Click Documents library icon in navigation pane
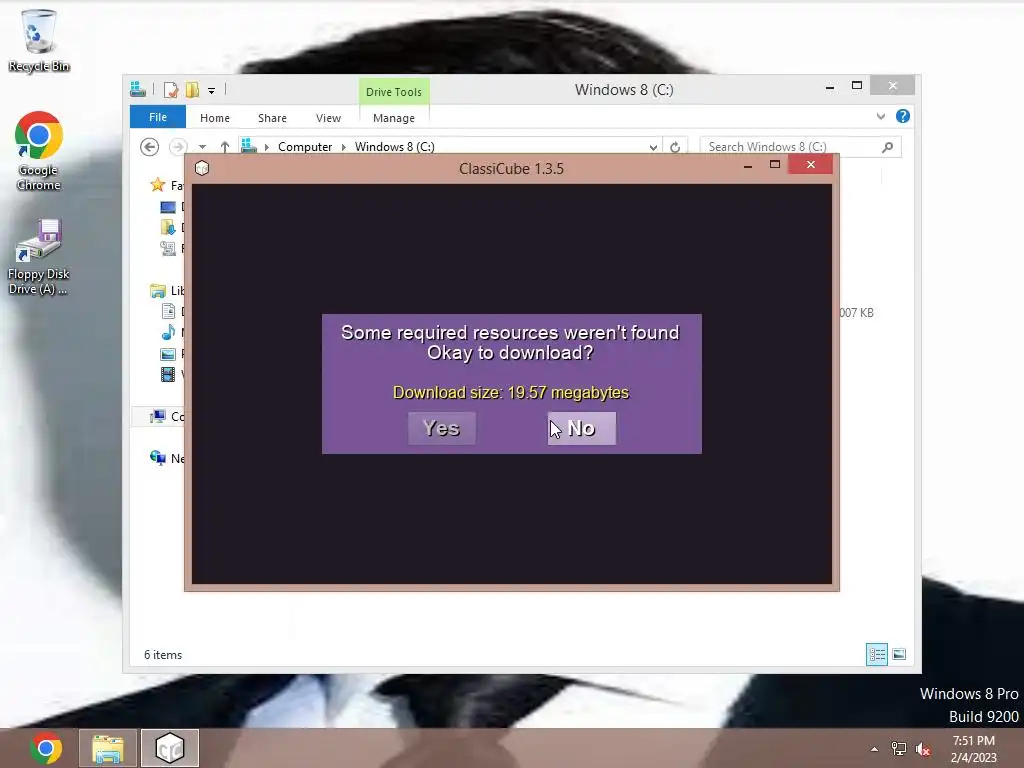The height and width of the screenshot is (768, 1024). coord(168,312)
